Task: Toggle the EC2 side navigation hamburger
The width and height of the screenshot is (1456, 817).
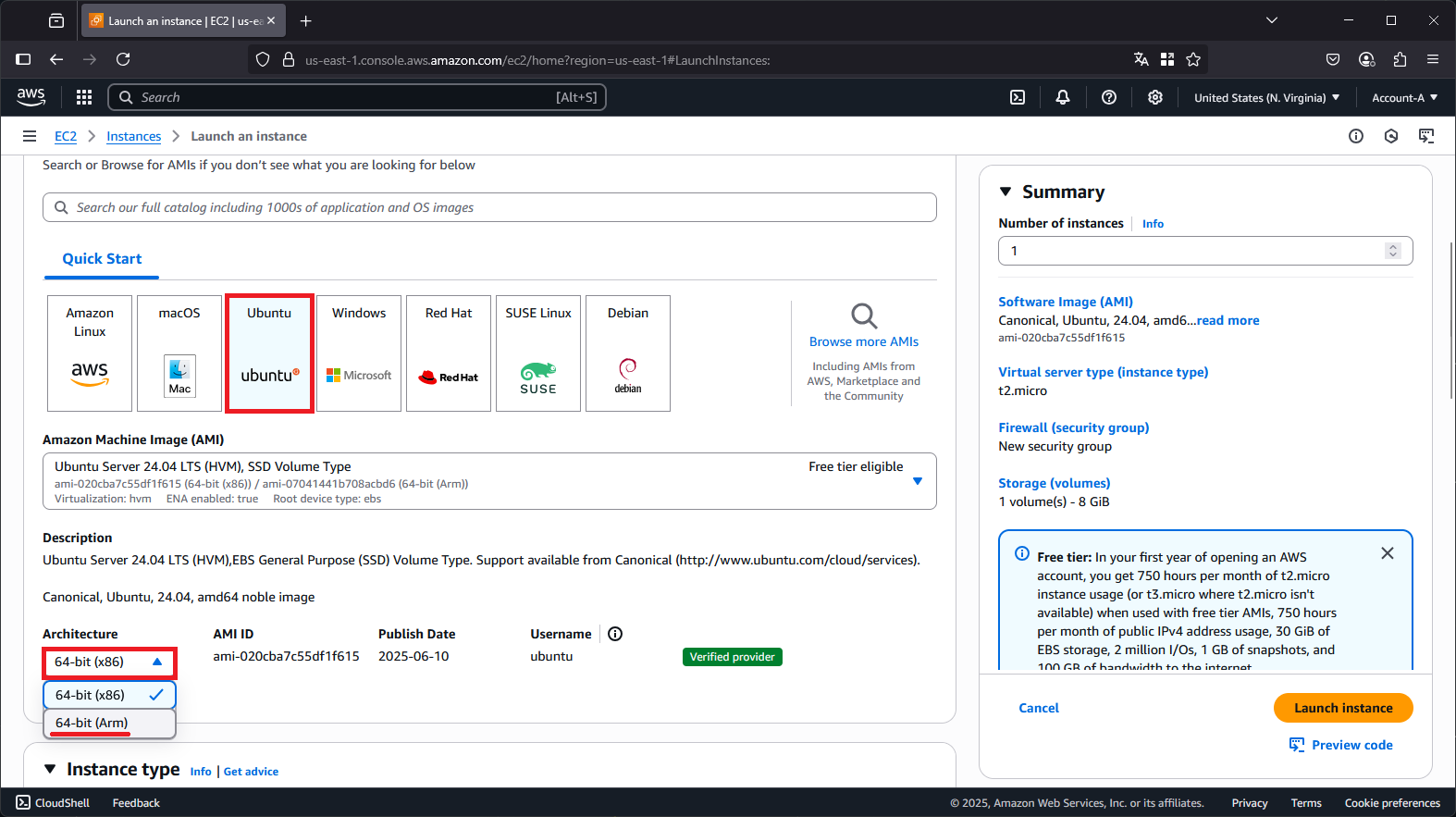Action: point(30,136)
